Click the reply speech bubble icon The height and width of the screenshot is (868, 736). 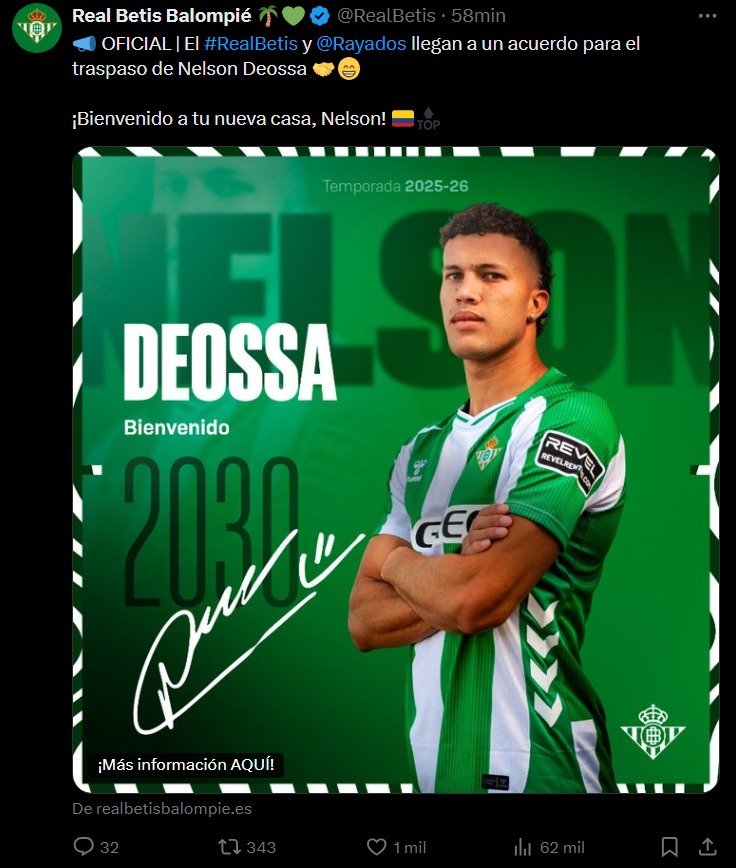click(84, 846)
